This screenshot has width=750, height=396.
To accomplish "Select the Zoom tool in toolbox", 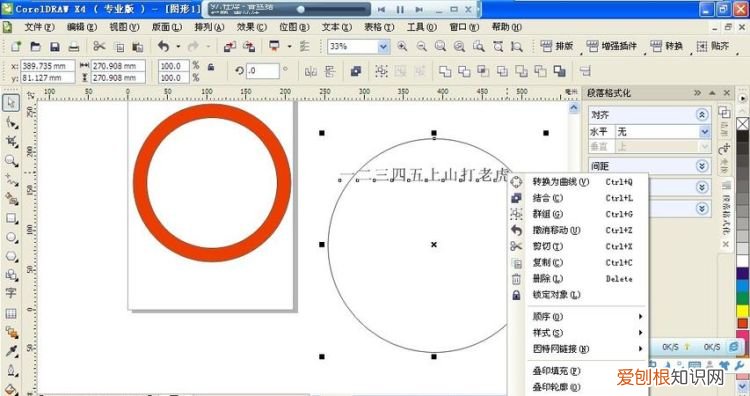I will (x=11, y=161).
